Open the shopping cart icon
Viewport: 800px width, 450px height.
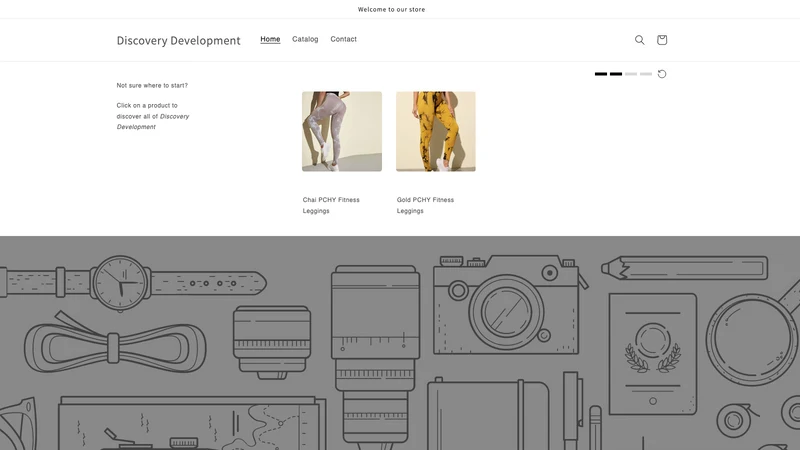[x=662, y=40]
